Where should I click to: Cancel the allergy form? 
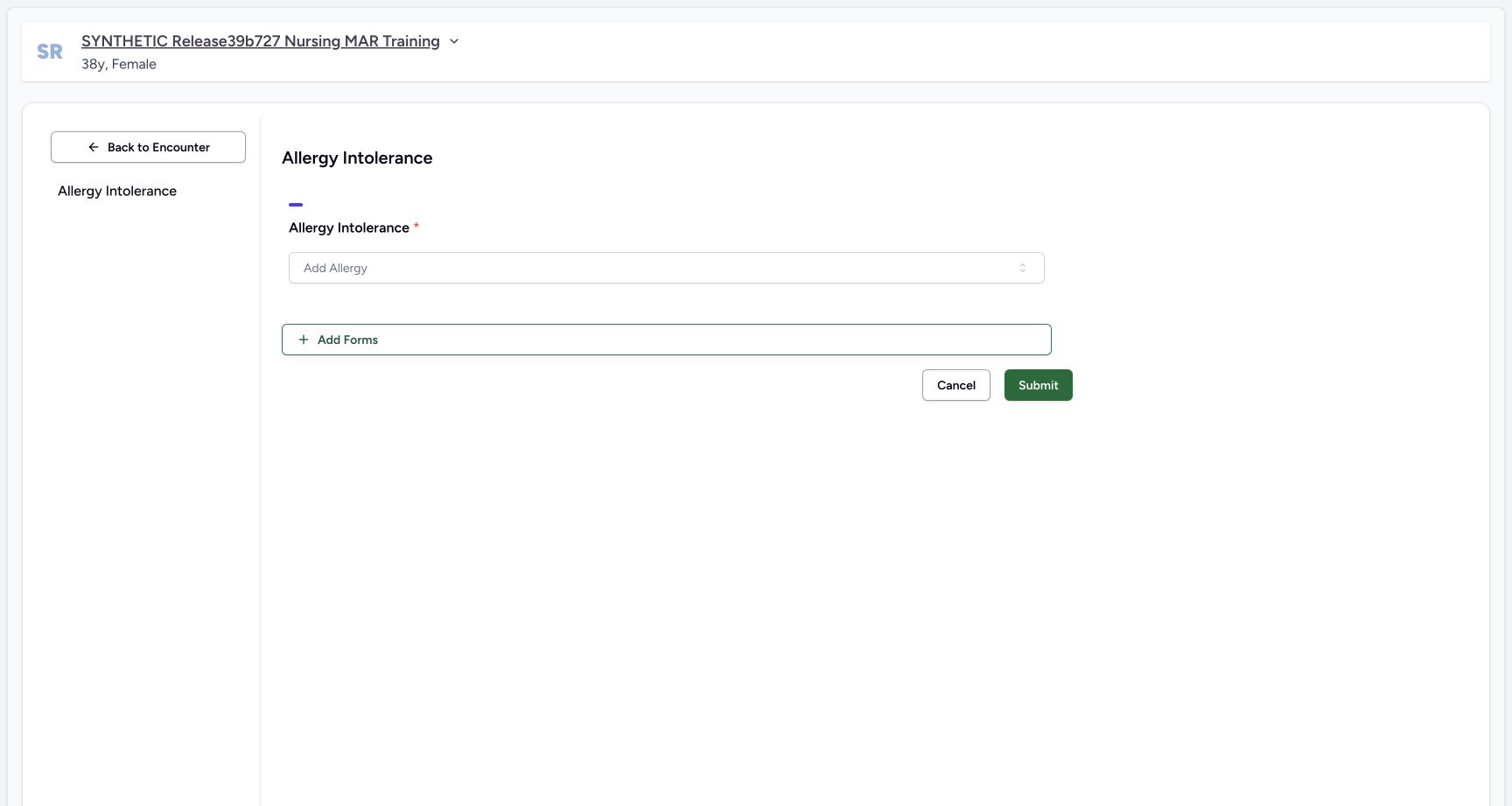[956, 385]
